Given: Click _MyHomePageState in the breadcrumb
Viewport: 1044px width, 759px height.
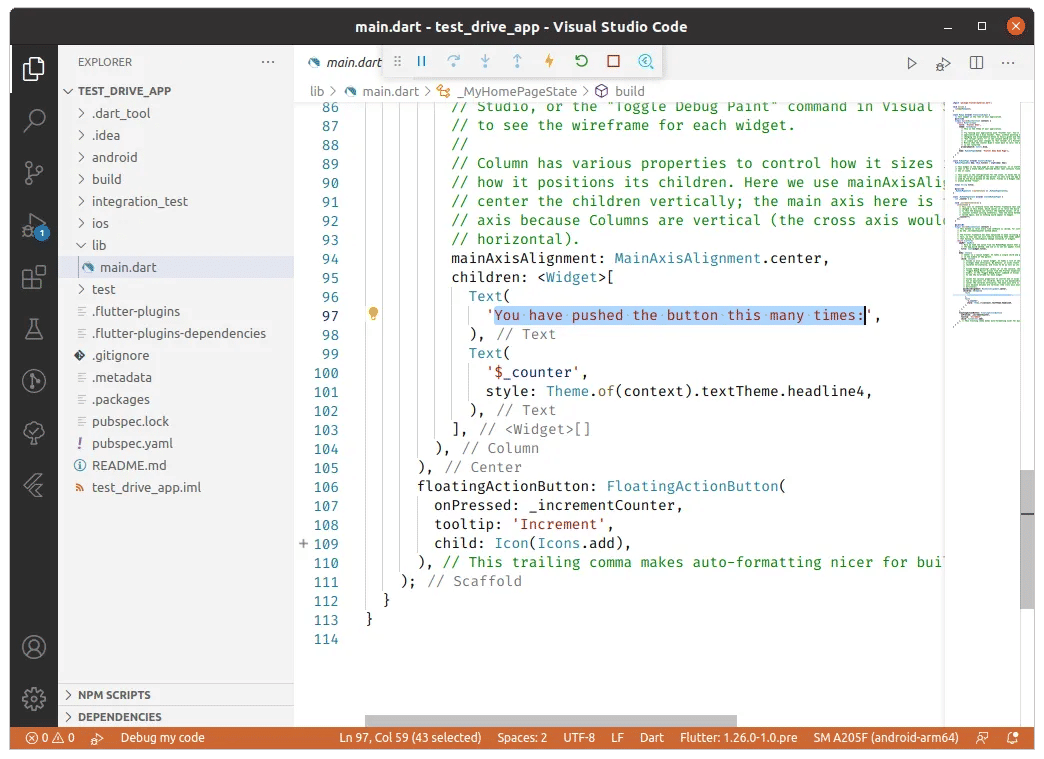Looking at the screenshot, I should pyautogui.click(x=507, y=91).
